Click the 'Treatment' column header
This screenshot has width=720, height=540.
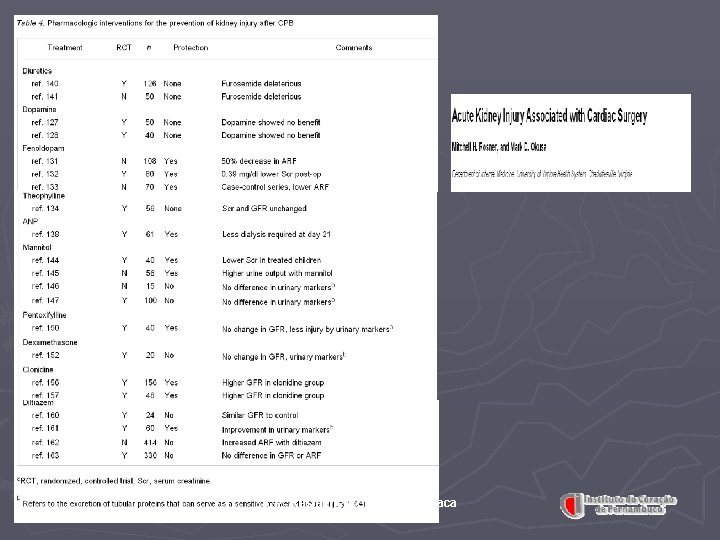[65, 47]
